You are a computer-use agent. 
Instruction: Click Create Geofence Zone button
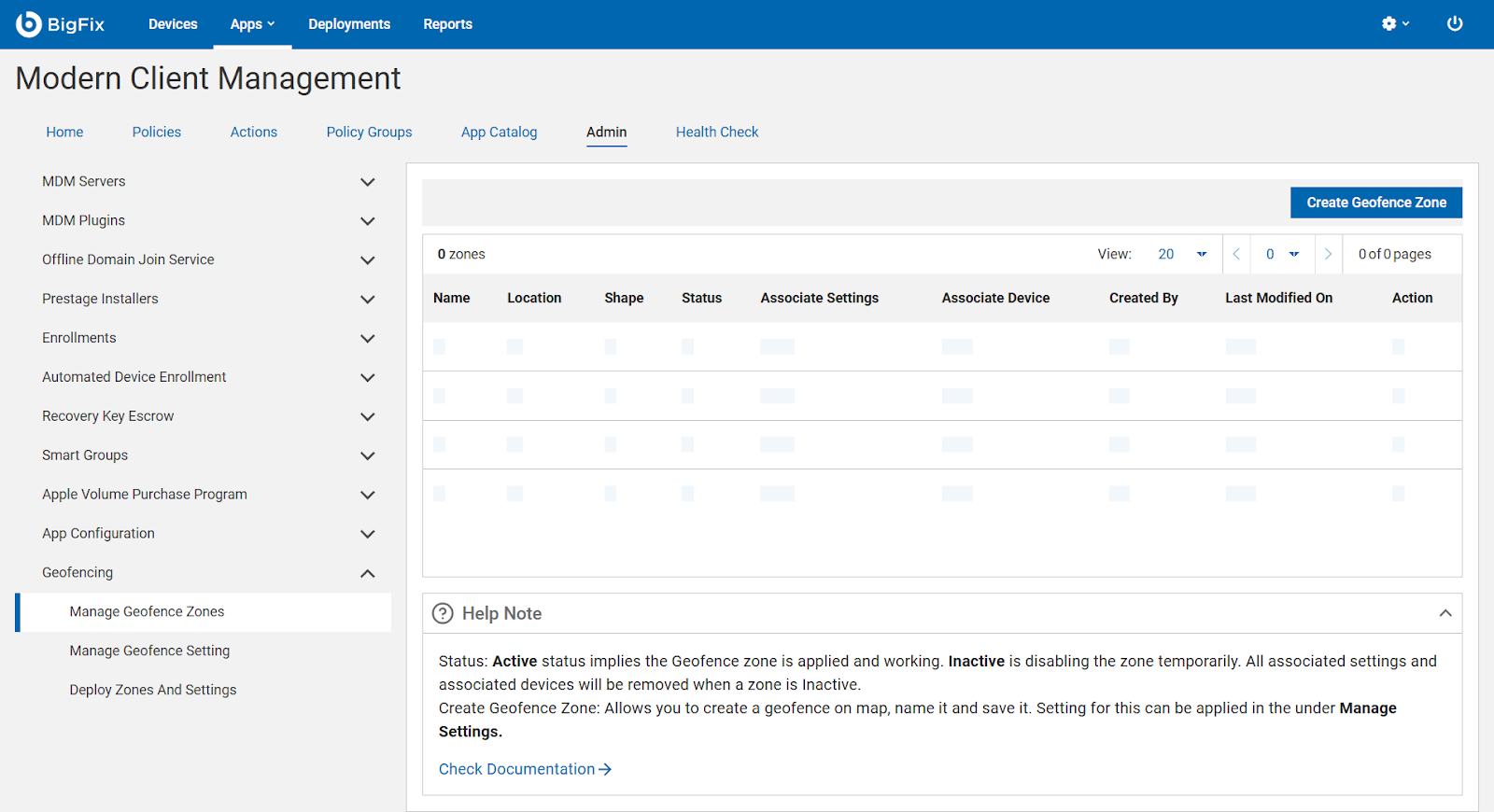click(1376, 203)
